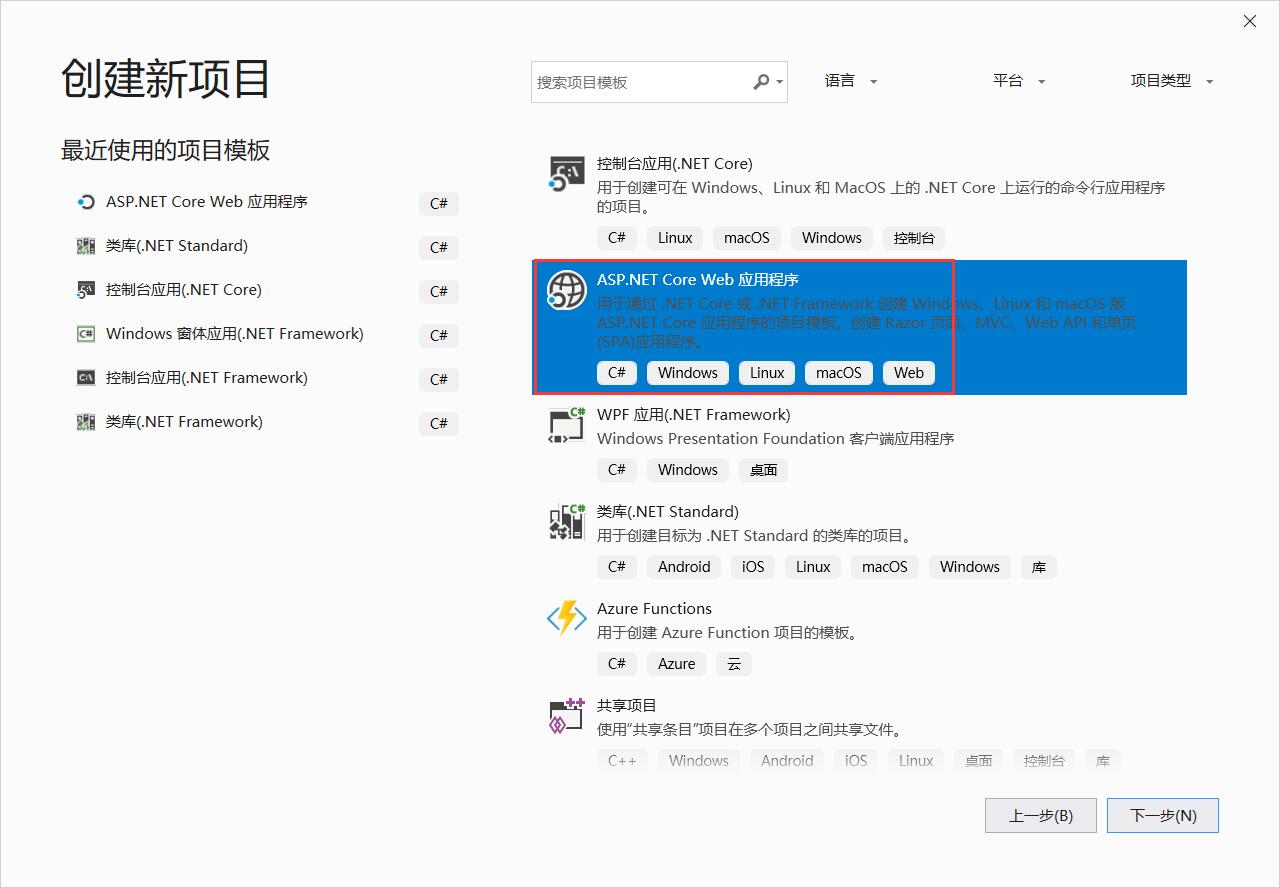Click the console app (.NET Core) template icon
Viewport: 1280px width, 888px height.
coord(567,174)
